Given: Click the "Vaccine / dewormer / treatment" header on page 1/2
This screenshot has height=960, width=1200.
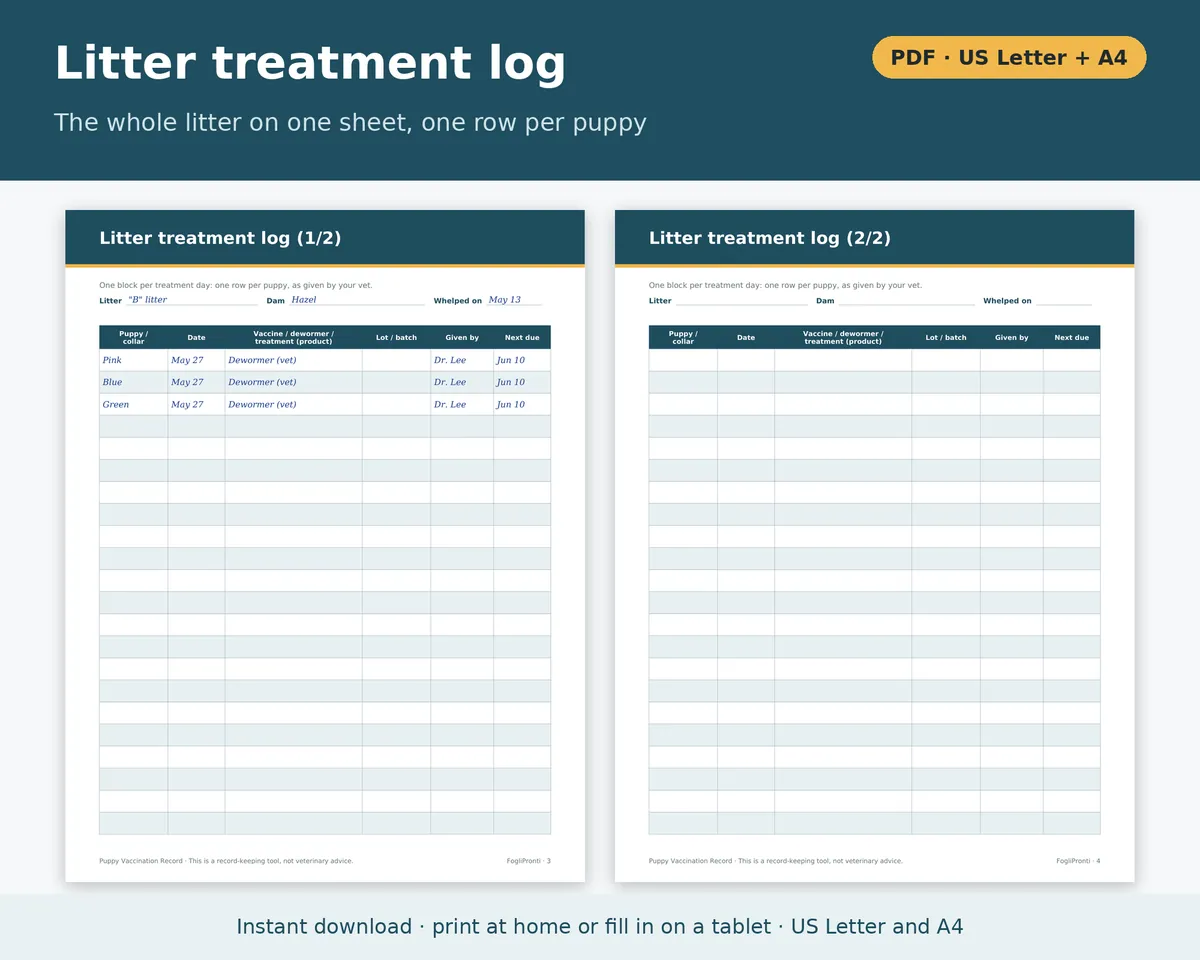Looking at the screenshot, I should click(293, 337).
